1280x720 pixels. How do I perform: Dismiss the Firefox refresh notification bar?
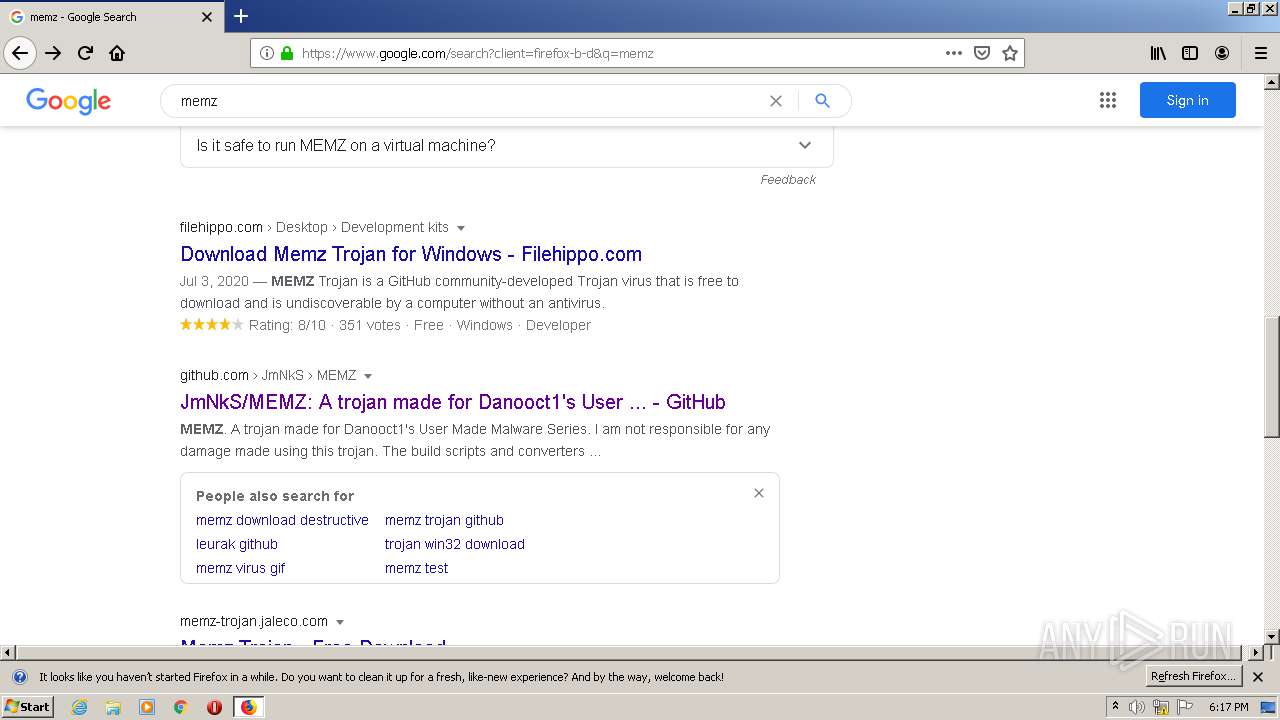[x=1258, y=677]
